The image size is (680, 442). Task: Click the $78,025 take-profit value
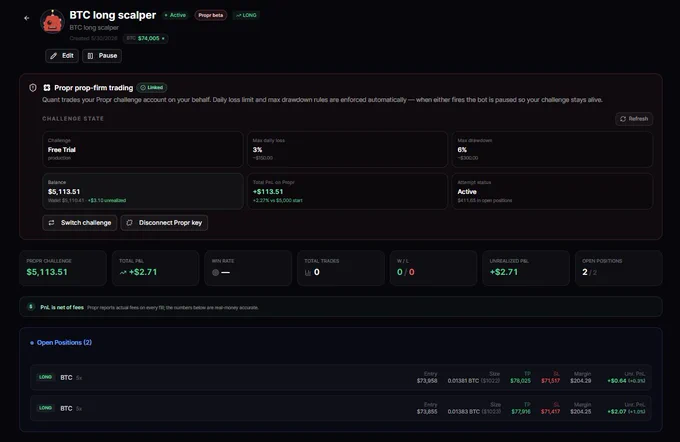520,381
